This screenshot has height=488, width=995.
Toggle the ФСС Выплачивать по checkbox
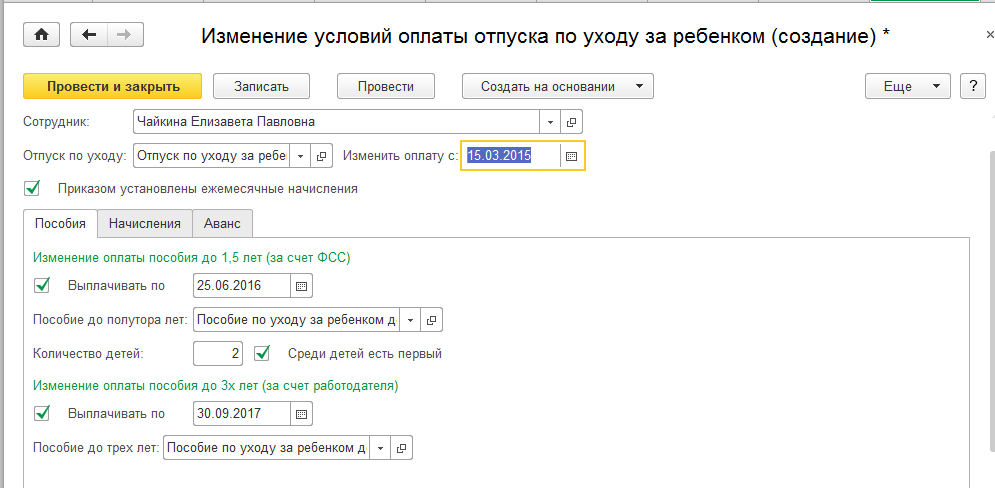pyautogui.click(x=42, y=286)
